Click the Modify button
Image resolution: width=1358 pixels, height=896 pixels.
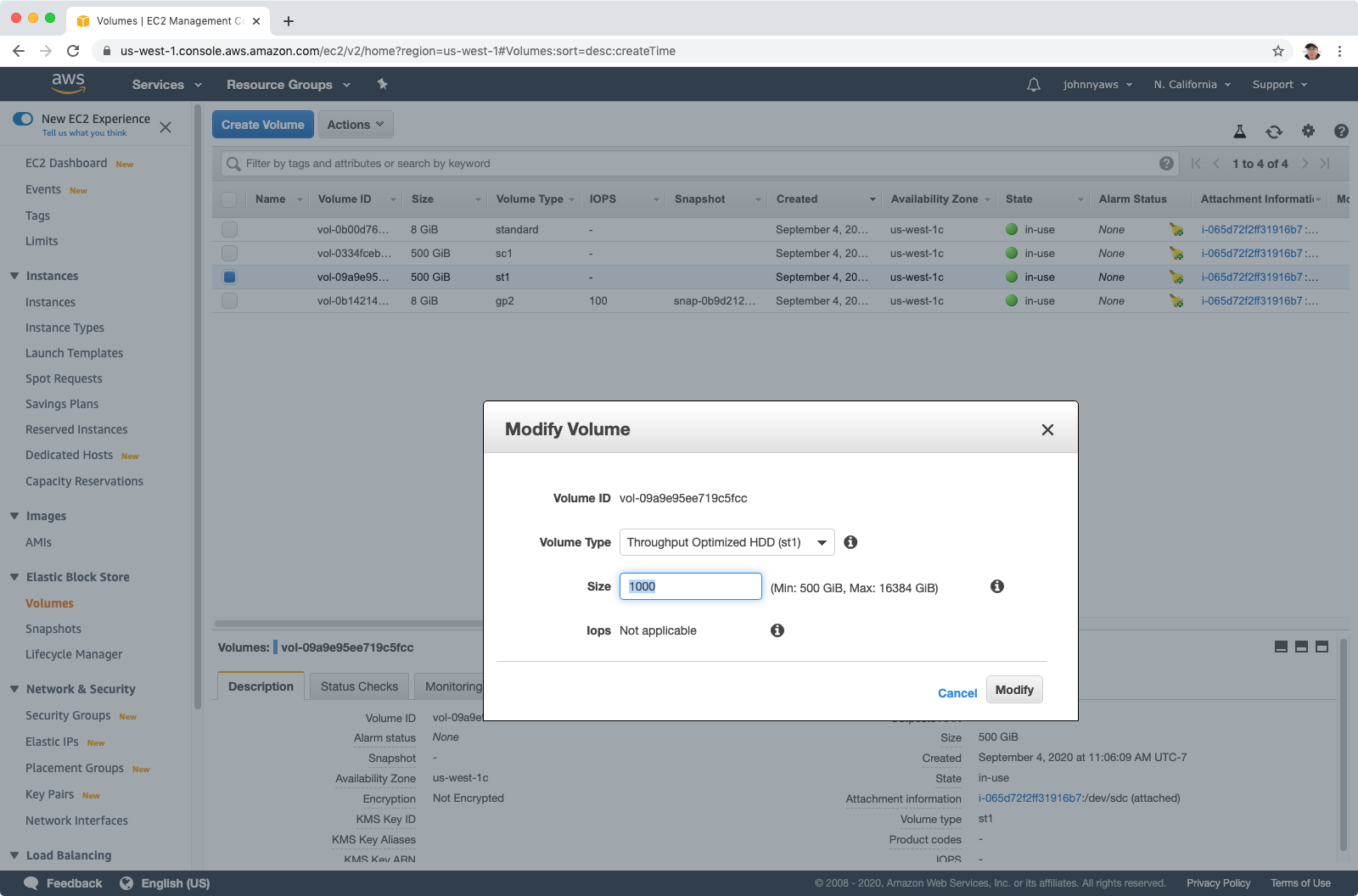1014,690
